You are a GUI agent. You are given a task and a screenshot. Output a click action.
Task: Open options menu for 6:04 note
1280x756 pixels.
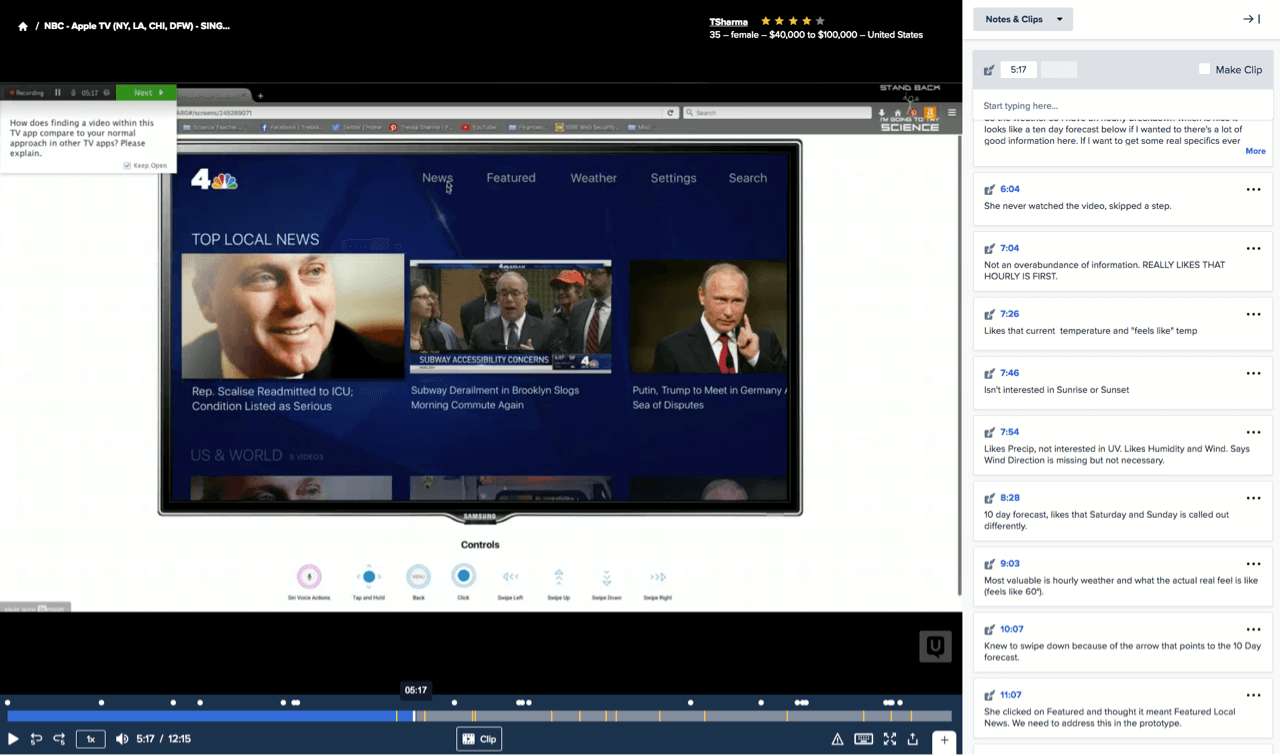[x=1253, y=190]
